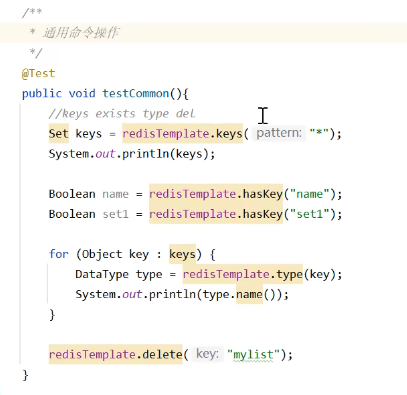The height and width of the screenshot is (395, 407).
Task: Click the testCommon method name
Action: [x=136, y=93]
